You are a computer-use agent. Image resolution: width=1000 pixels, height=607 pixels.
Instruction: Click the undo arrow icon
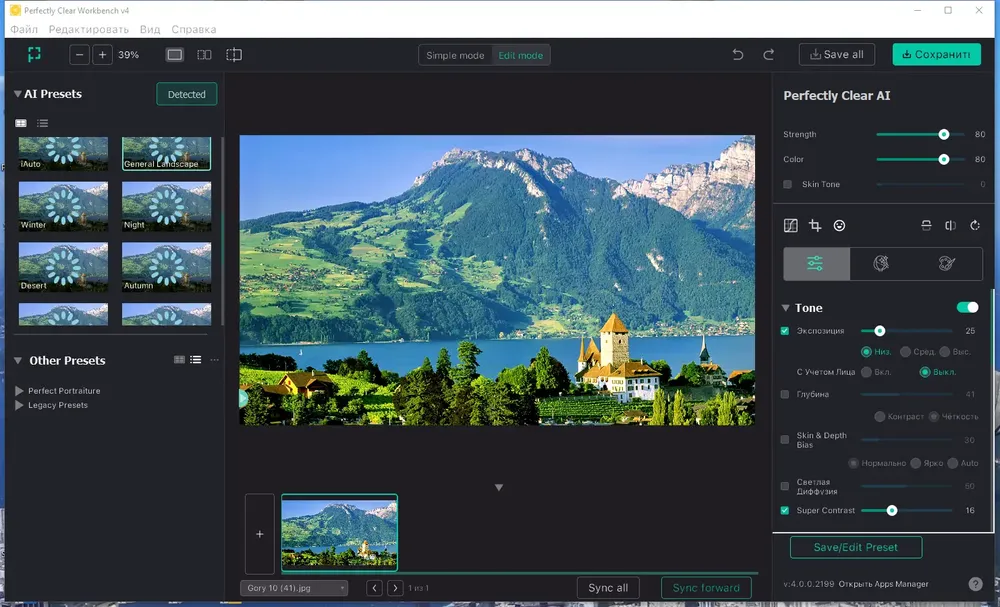click(x=738, y=55)
